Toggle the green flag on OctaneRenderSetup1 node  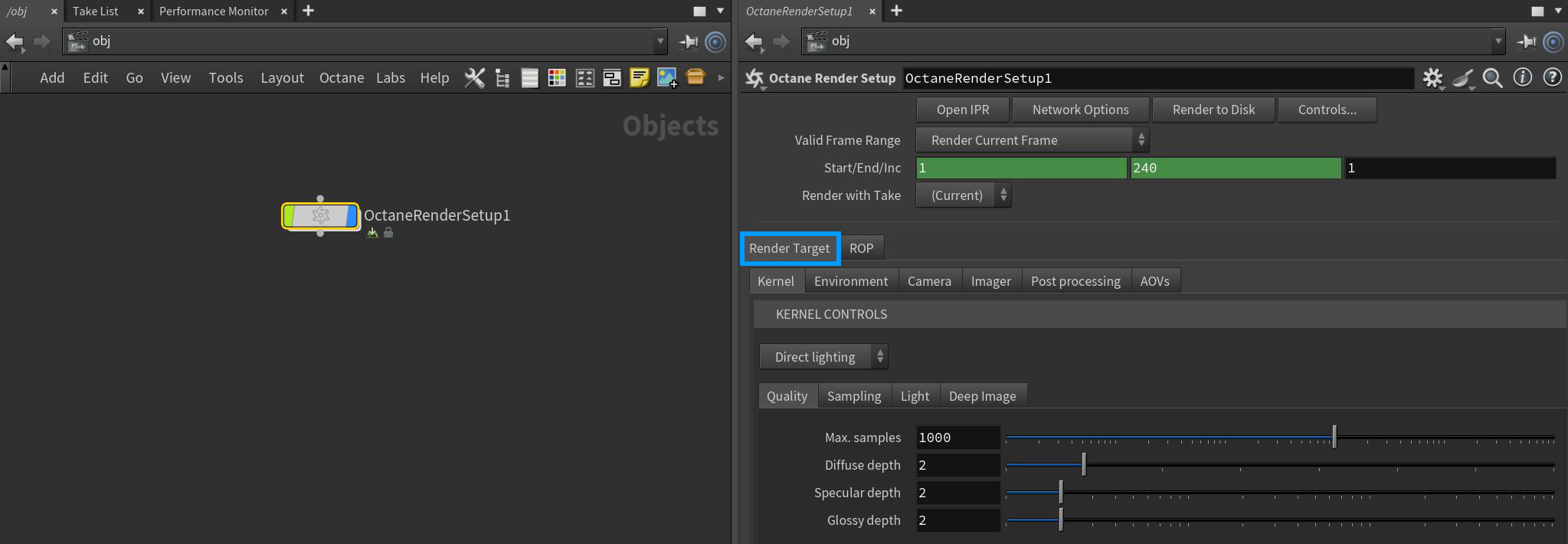[x=290, y=216]
